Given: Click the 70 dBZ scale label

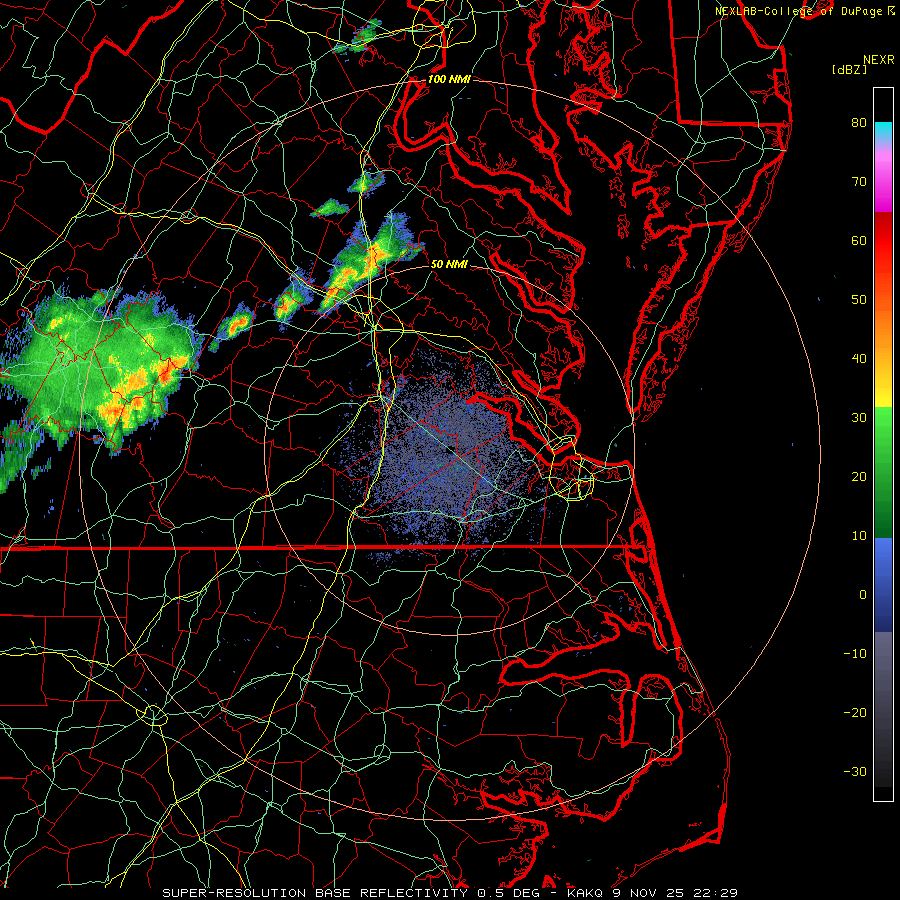Looking at the screenshot, I should tap(859, 182).
